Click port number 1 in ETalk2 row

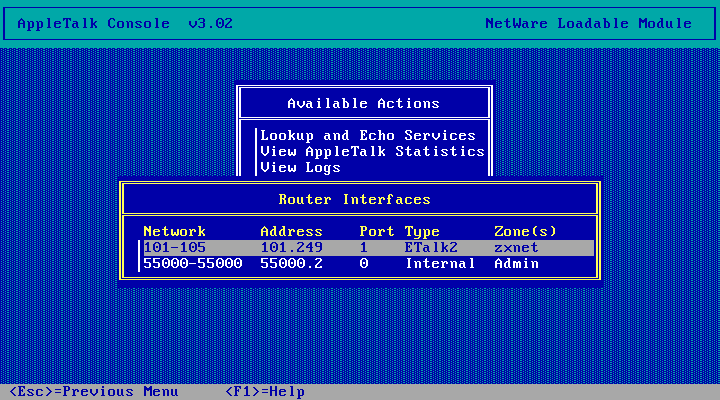tap(363, 248)
